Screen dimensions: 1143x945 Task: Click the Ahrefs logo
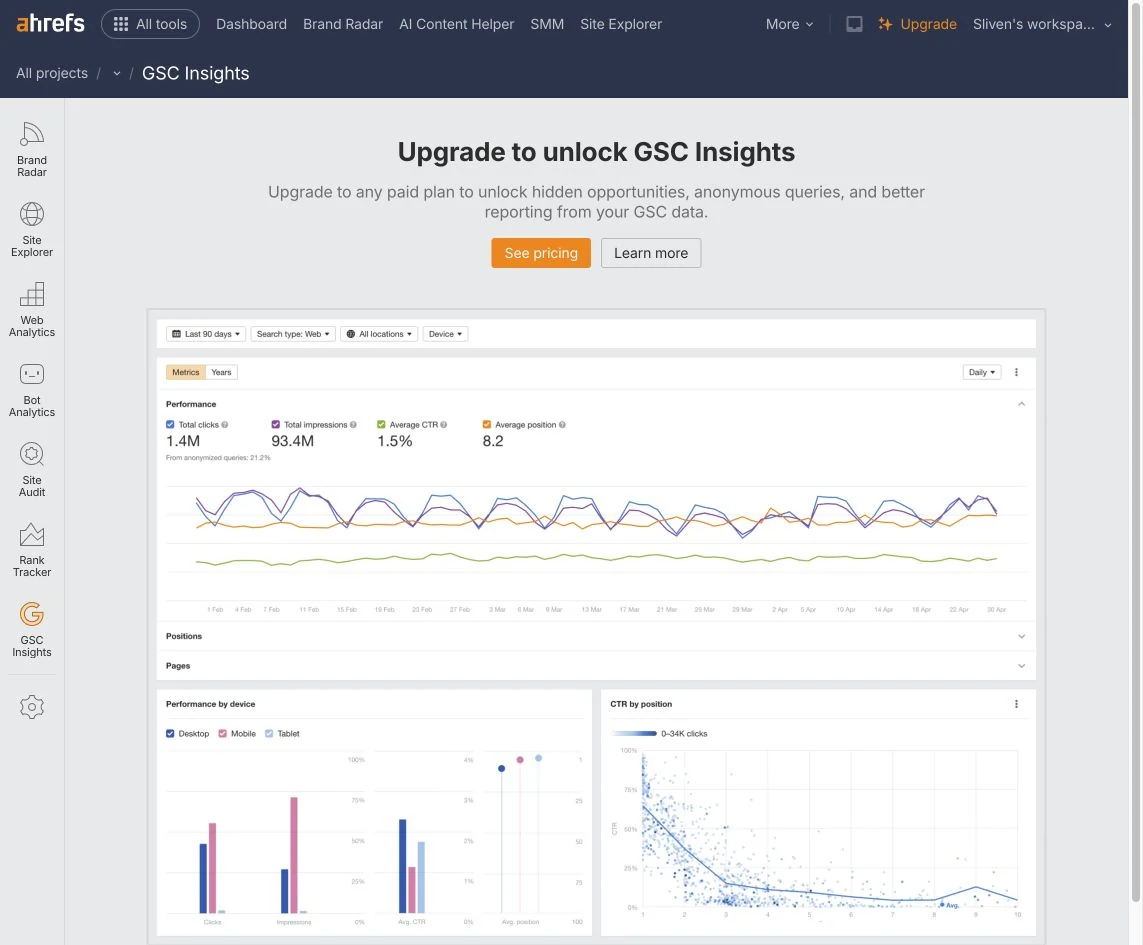point(50,23)
